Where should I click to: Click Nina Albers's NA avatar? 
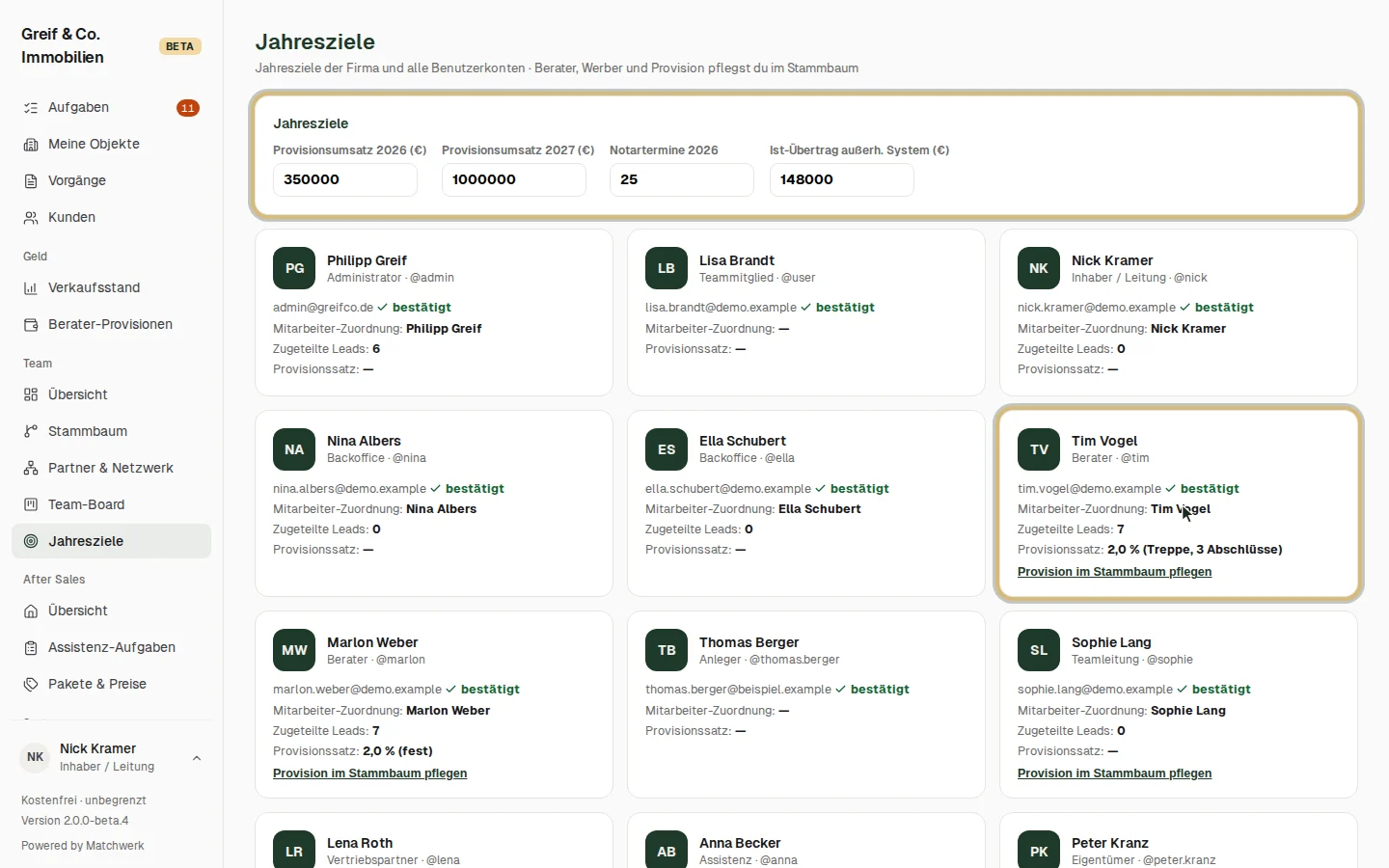coord(294,449)
